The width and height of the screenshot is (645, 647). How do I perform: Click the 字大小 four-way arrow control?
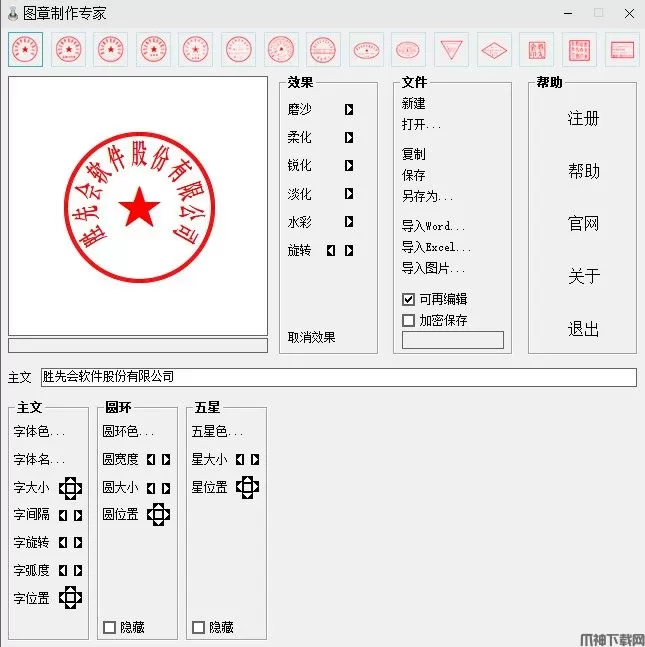coord(71,488)
